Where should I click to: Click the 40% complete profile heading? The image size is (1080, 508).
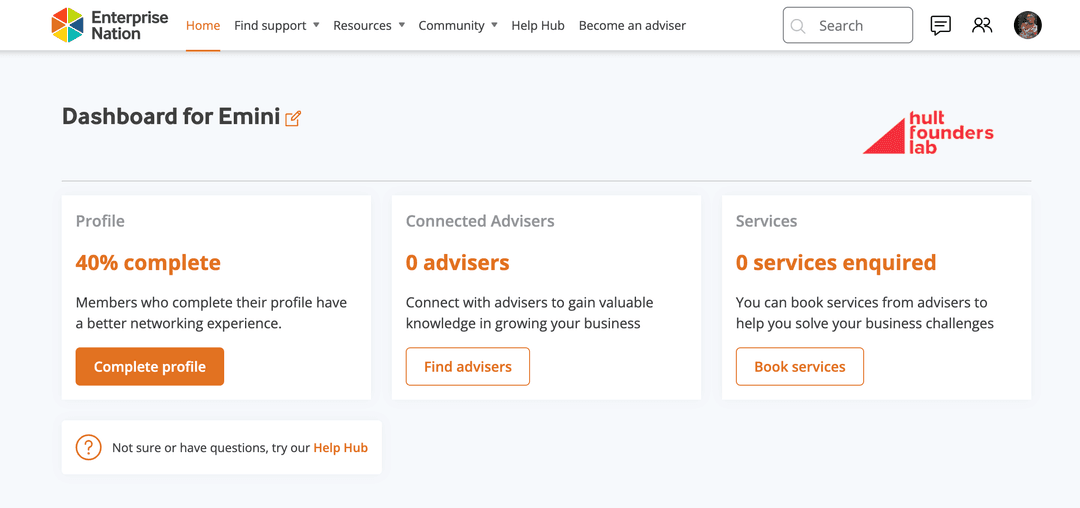[x=148, y=263]
